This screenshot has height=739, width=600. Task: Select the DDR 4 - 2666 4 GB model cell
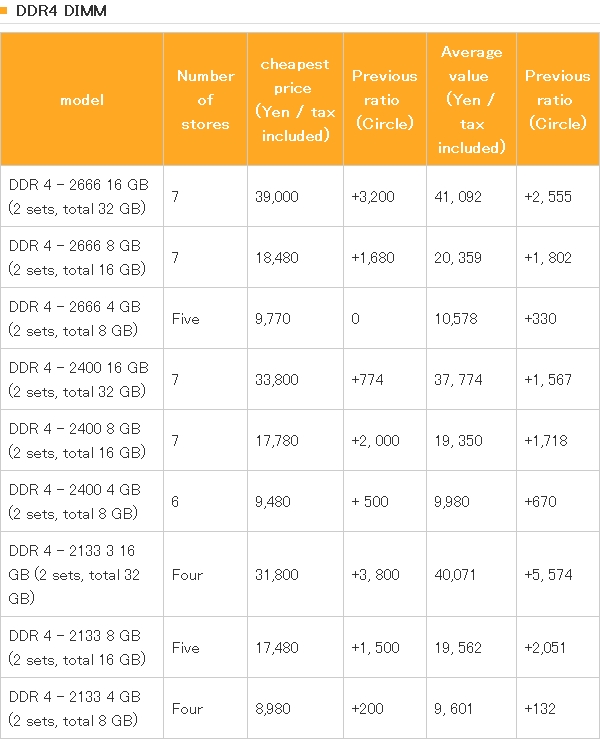click(82, 318)
